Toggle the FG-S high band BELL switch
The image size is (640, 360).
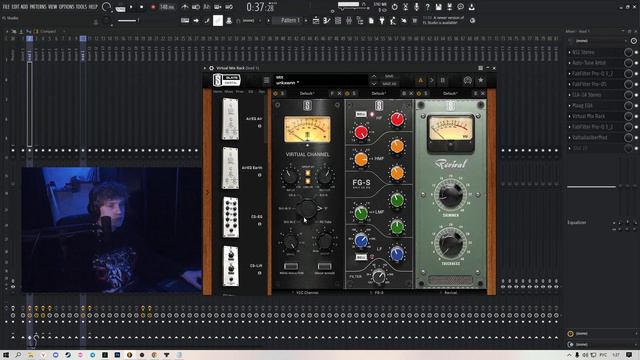click(361, 114)
